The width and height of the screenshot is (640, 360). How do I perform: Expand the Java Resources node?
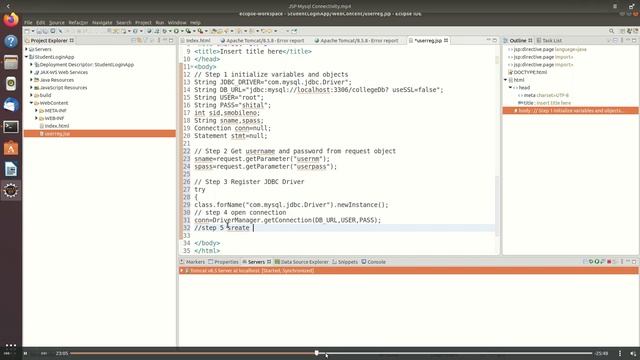pyautogui.click(x=31, y=80)
